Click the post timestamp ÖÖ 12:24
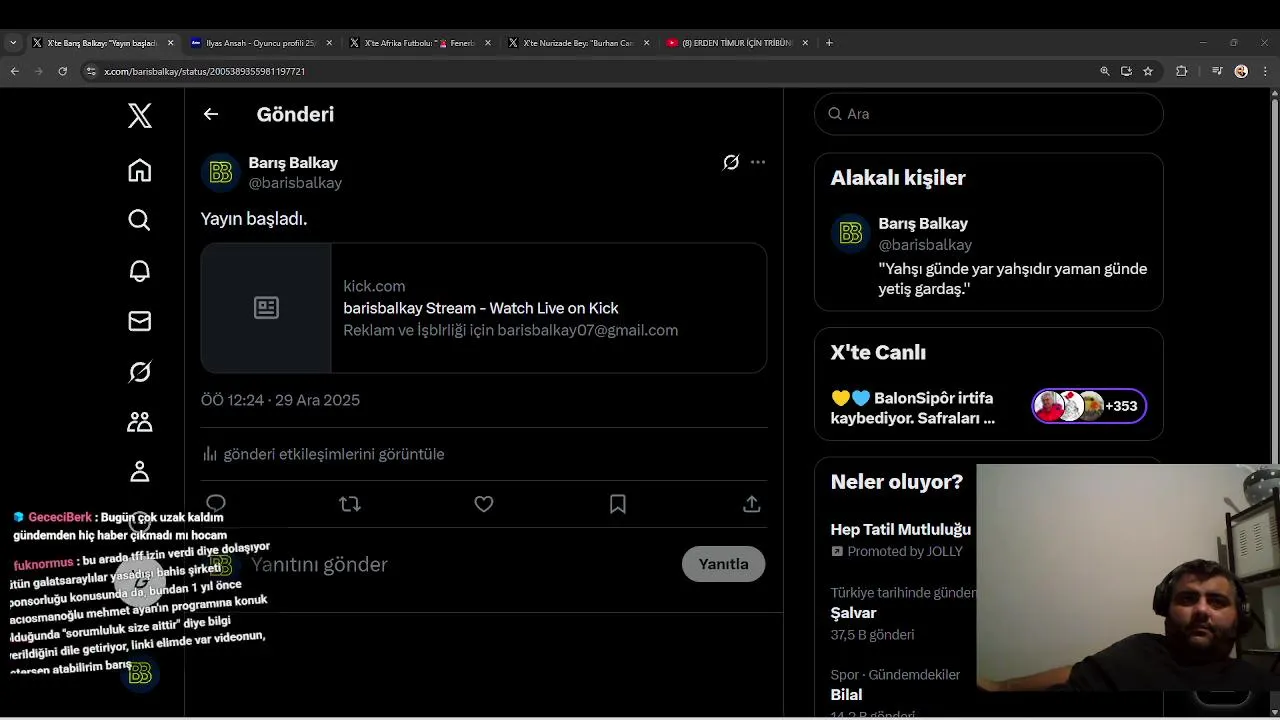The height and width of the screenshot is (720, 1280). (280, 400)
